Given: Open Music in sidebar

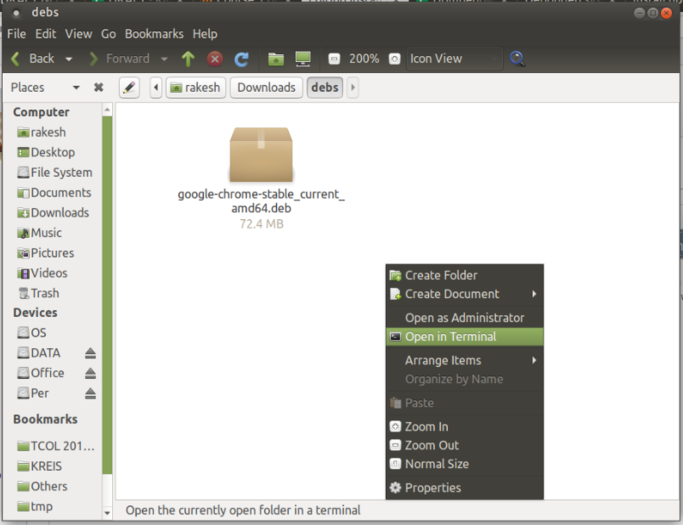Looking at the screenshot, I should coord(39,233).
